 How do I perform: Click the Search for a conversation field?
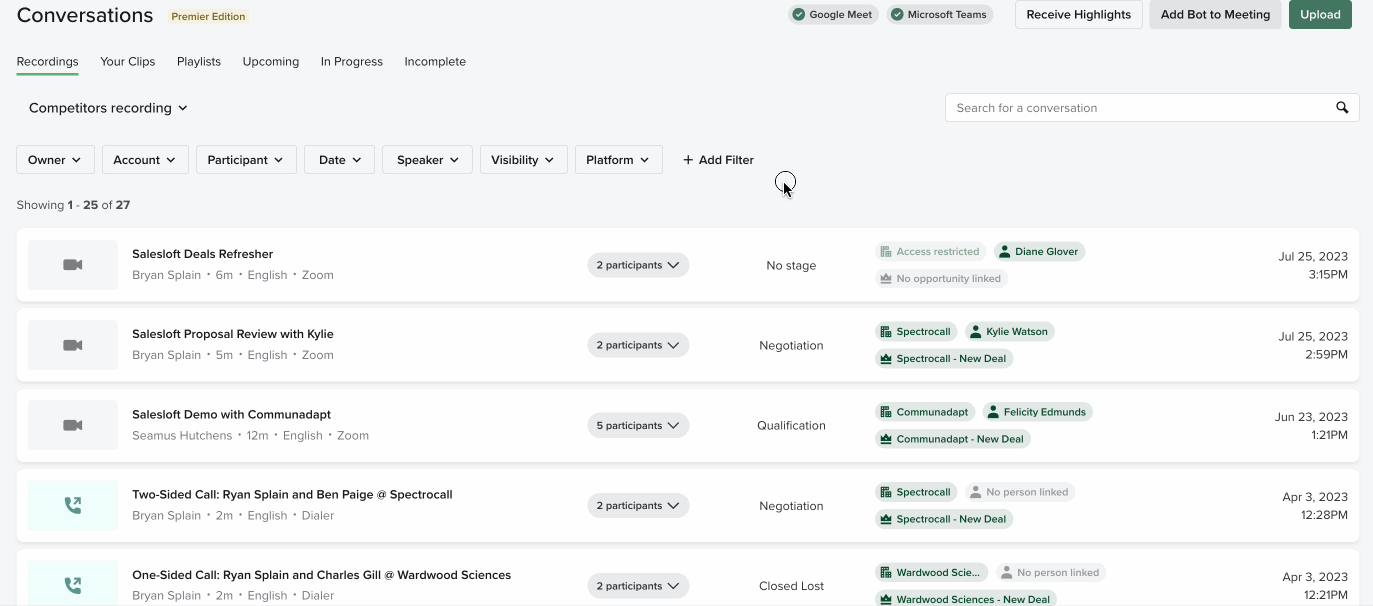click(1152, 108)
